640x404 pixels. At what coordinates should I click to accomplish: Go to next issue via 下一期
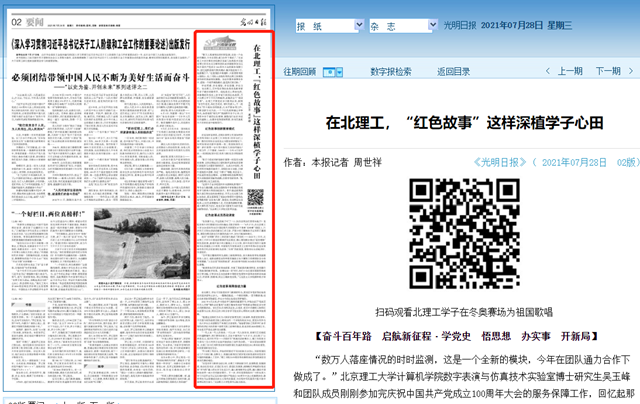[608, 71]
